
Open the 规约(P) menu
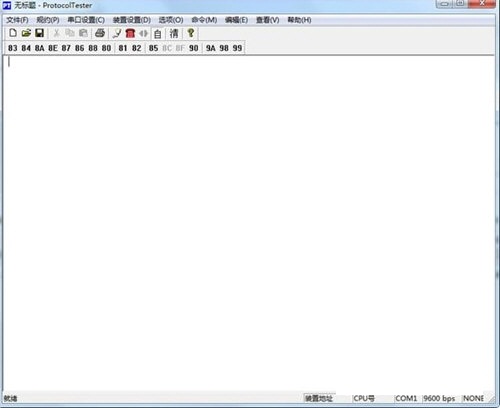tap(48, 20)
